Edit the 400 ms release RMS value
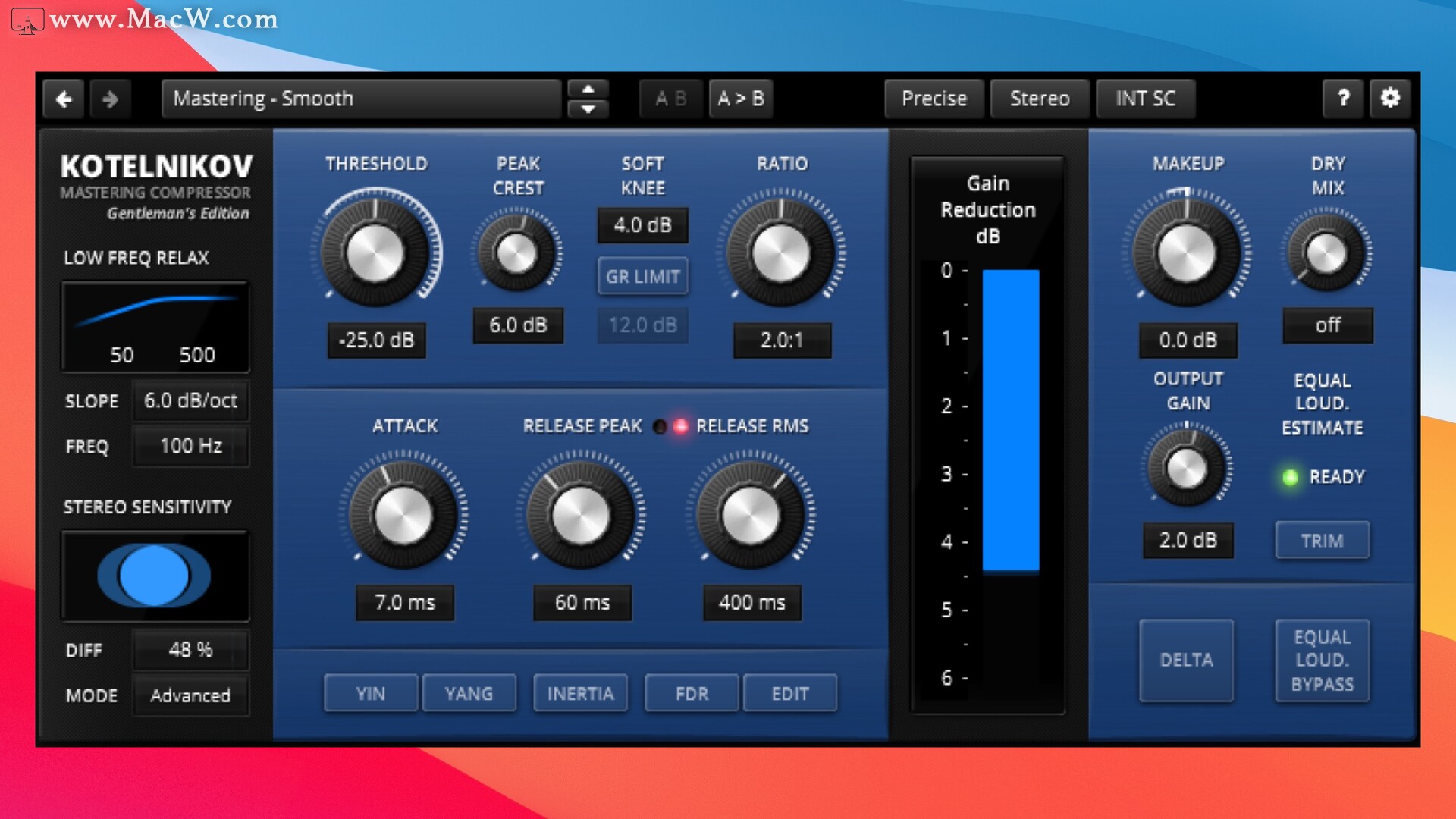The height and width of the screenshot is (819, 1456). [x=752, y=603]
